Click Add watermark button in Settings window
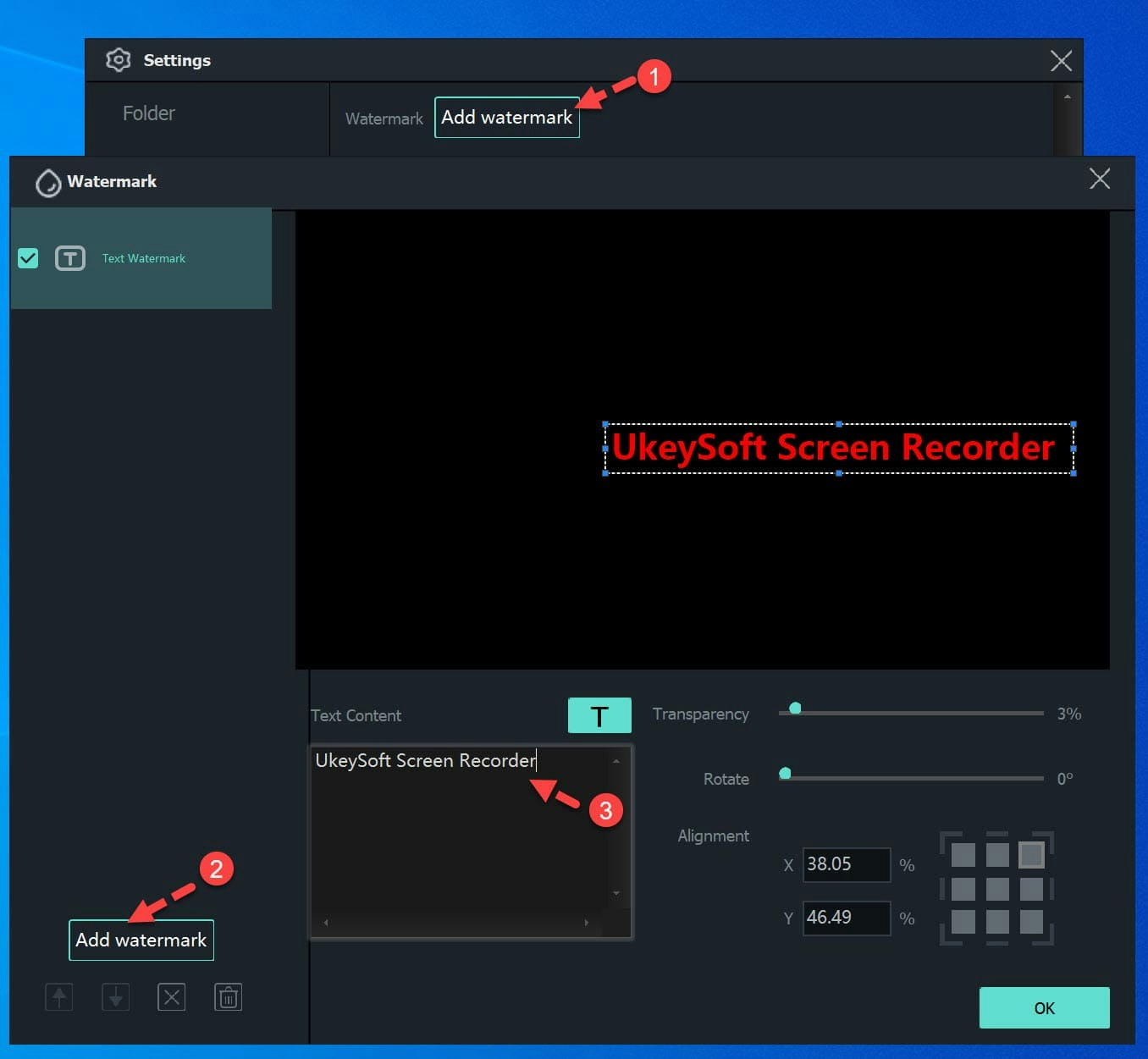The width and height of the screenshot is (1148, 1059). point(507,118)
